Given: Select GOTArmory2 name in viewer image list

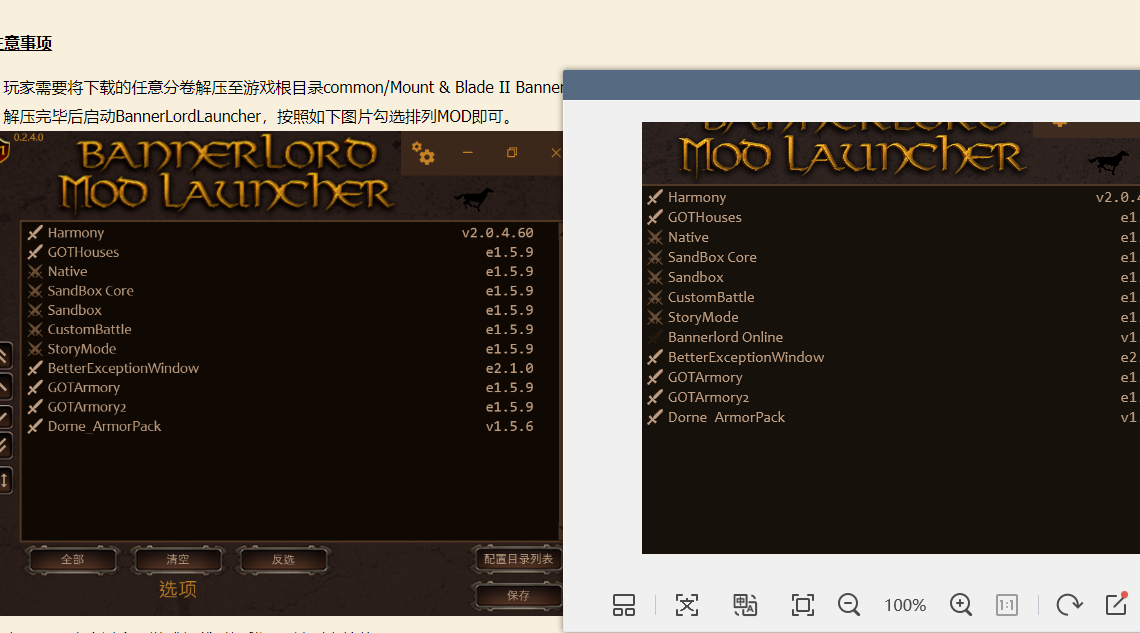Looking at the screenshot, I should [x=708, y=398].
